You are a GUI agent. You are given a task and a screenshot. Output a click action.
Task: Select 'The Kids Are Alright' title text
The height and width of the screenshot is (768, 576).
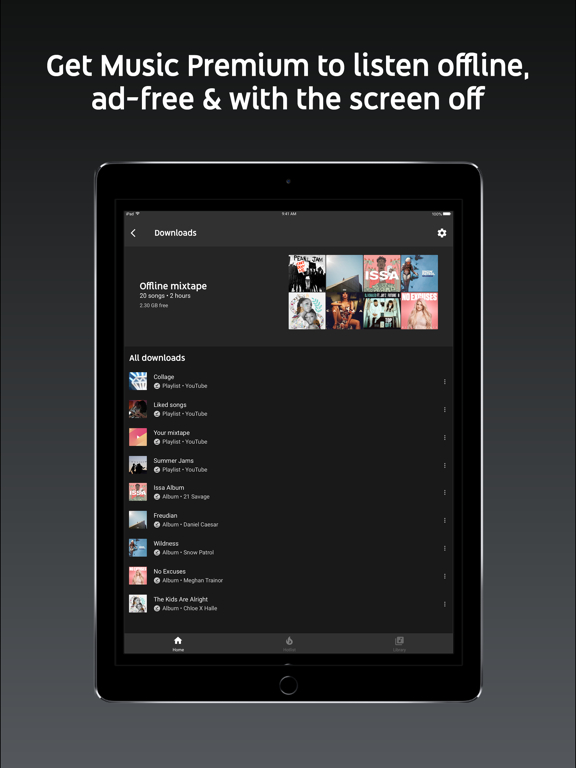tap(181, 600)
